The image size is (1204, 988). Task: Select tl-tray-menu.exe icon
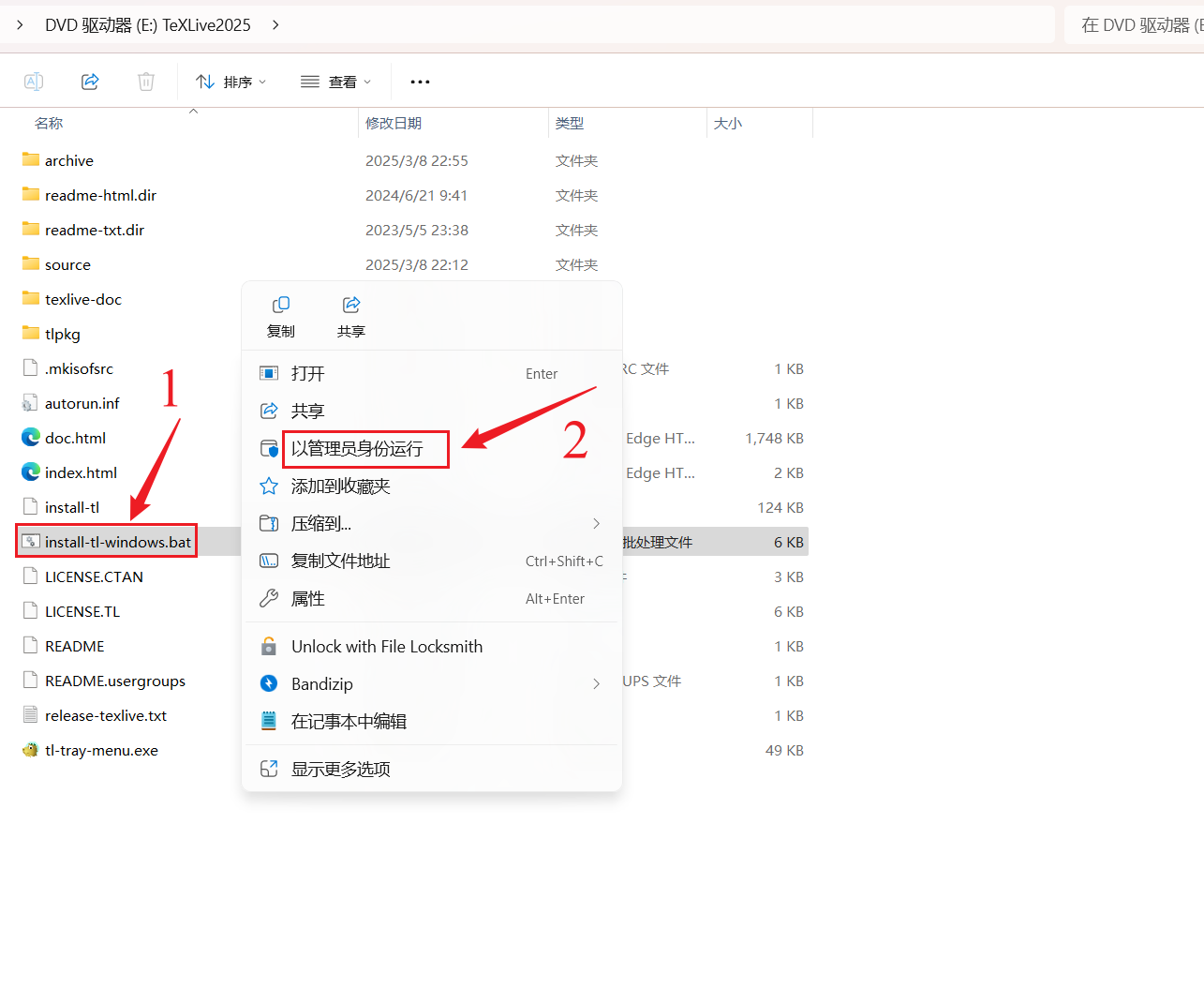(31, 750)
